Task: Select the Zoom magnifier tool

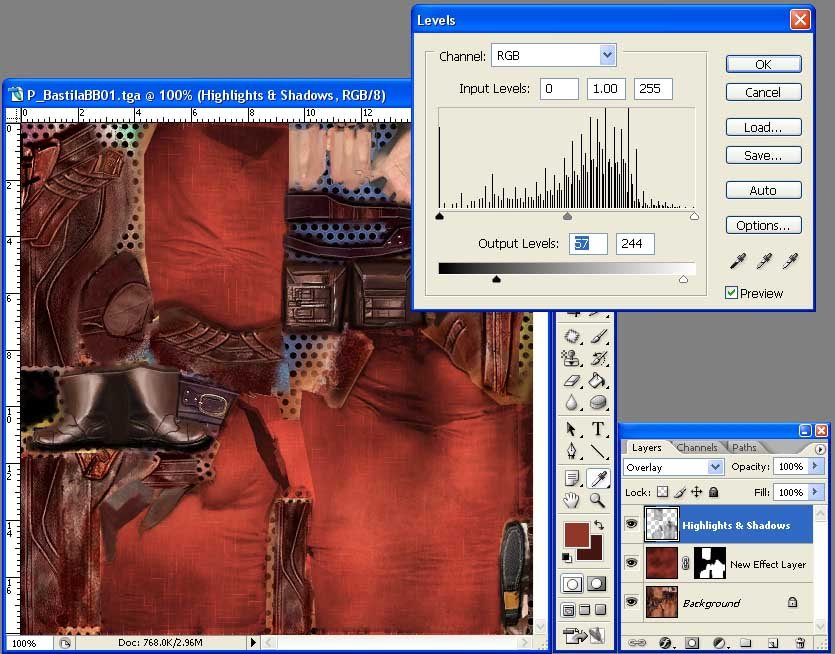Action: [598, 501]
